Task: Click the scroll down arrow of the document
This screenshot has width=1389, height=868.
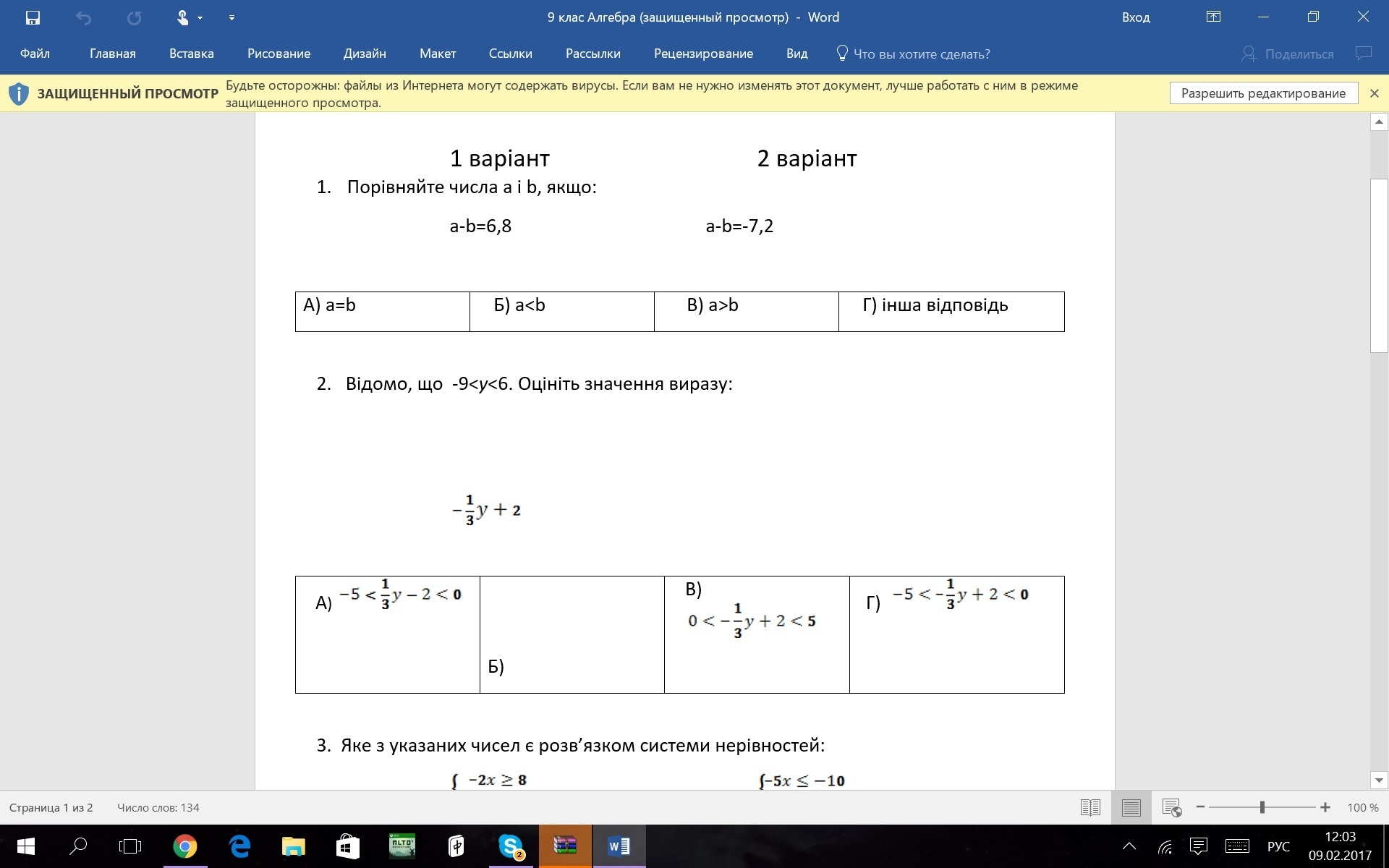Action: (1379, 780)
